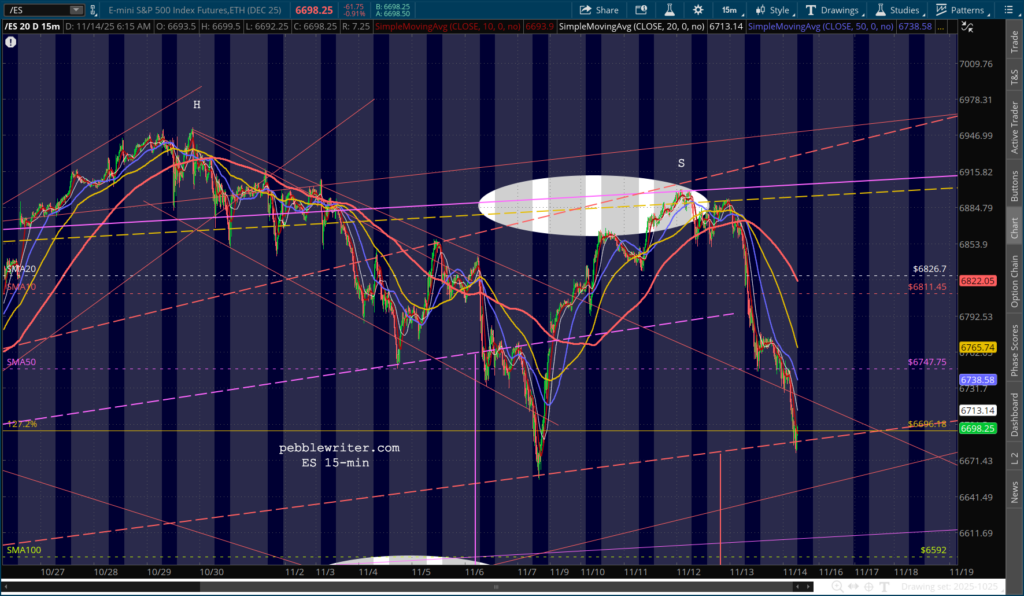The width and height of the screenshot is (1024, 596).
Task: Click the candlestick Style icon
Action: [760, 10]
